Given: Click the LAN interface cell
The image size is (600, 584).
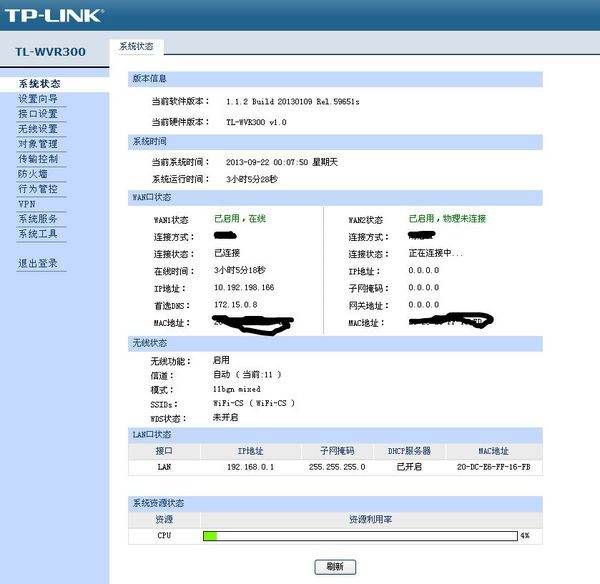Looking at the screenshot, I should click(x=164, y=467).
